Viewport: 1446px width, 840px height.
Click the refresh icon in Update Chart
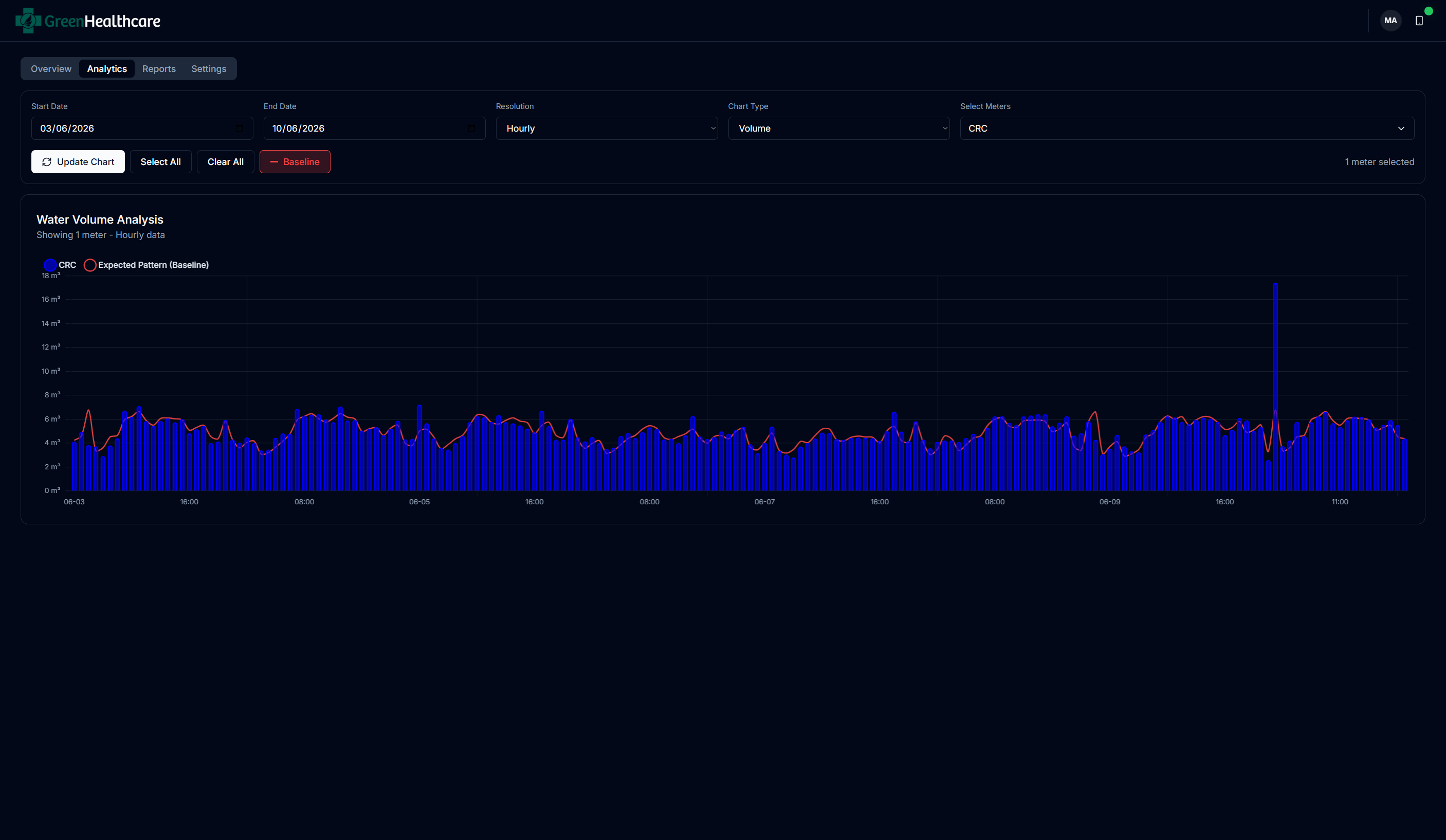click(46, 162)
